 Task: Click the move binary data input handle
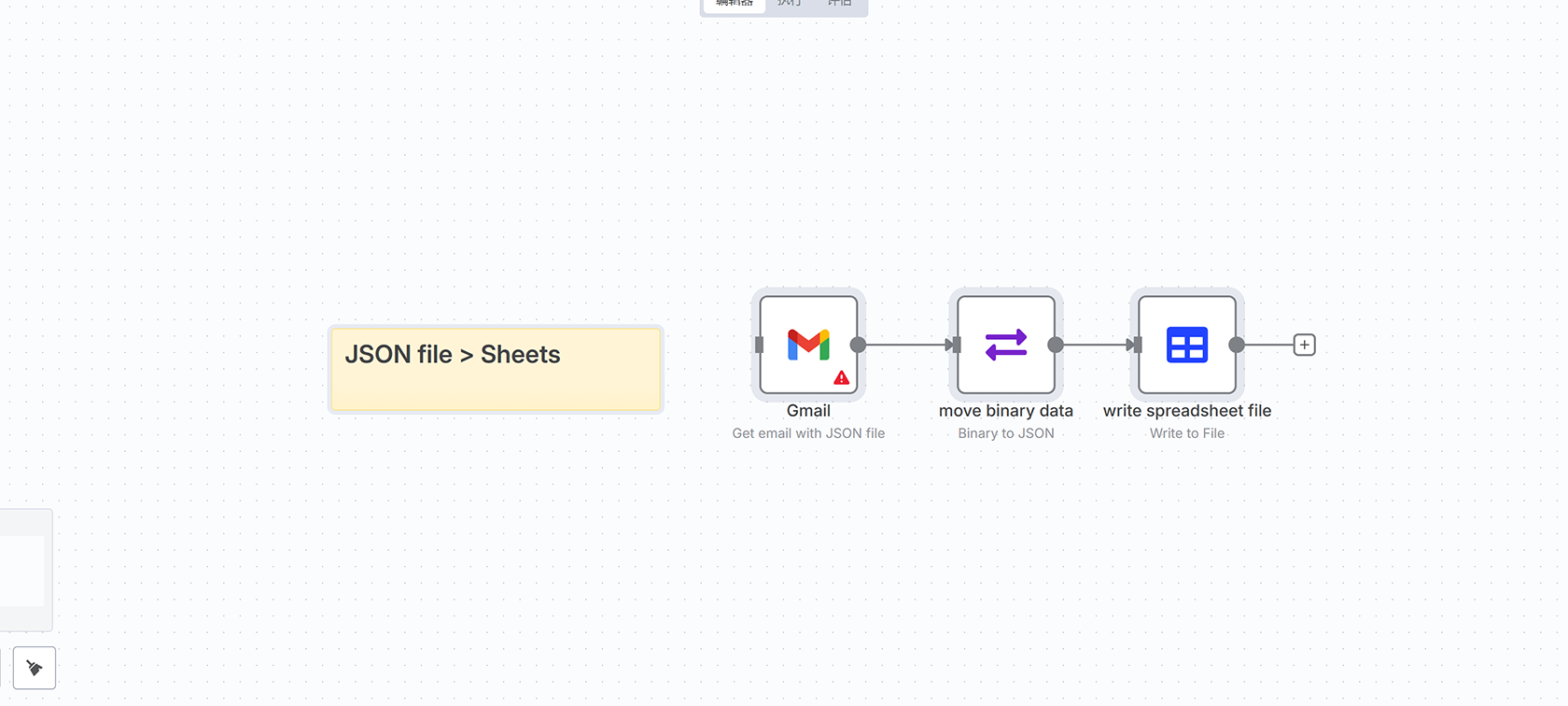[x=954, y=345]
